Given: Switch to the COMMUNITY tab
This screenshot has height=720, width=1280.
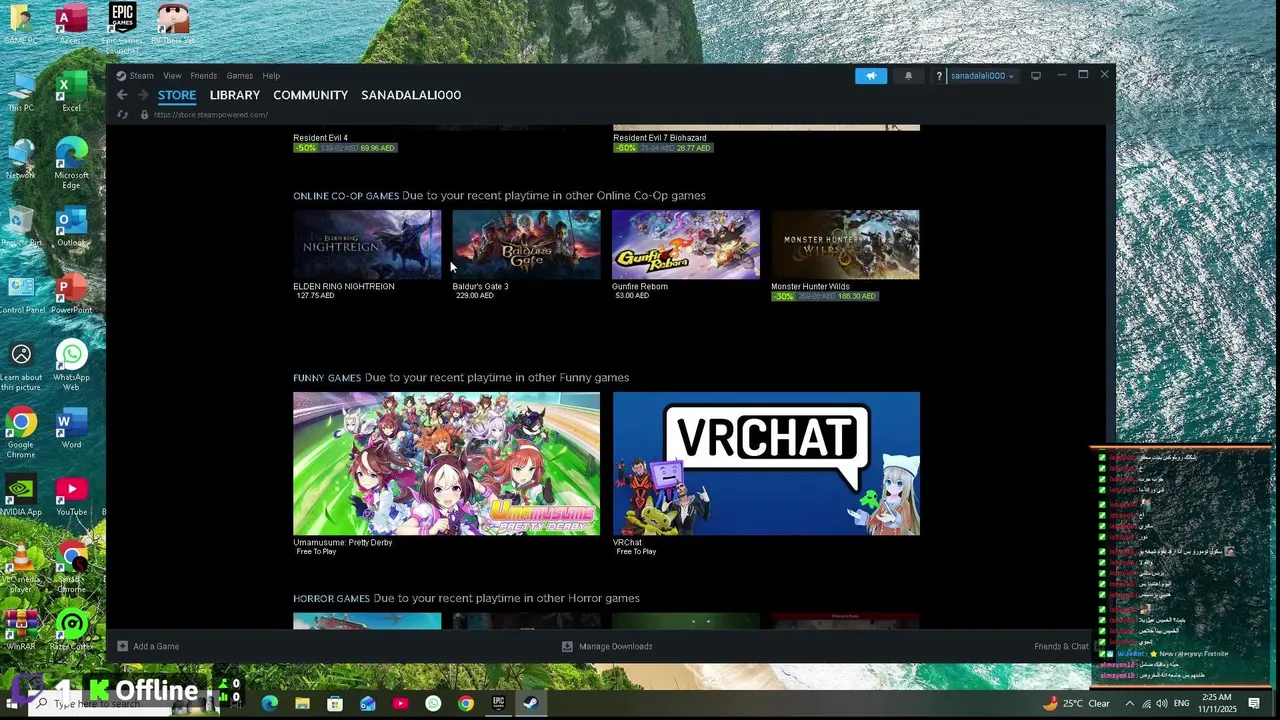Looking at the screenshot, I should pos(311,95).
